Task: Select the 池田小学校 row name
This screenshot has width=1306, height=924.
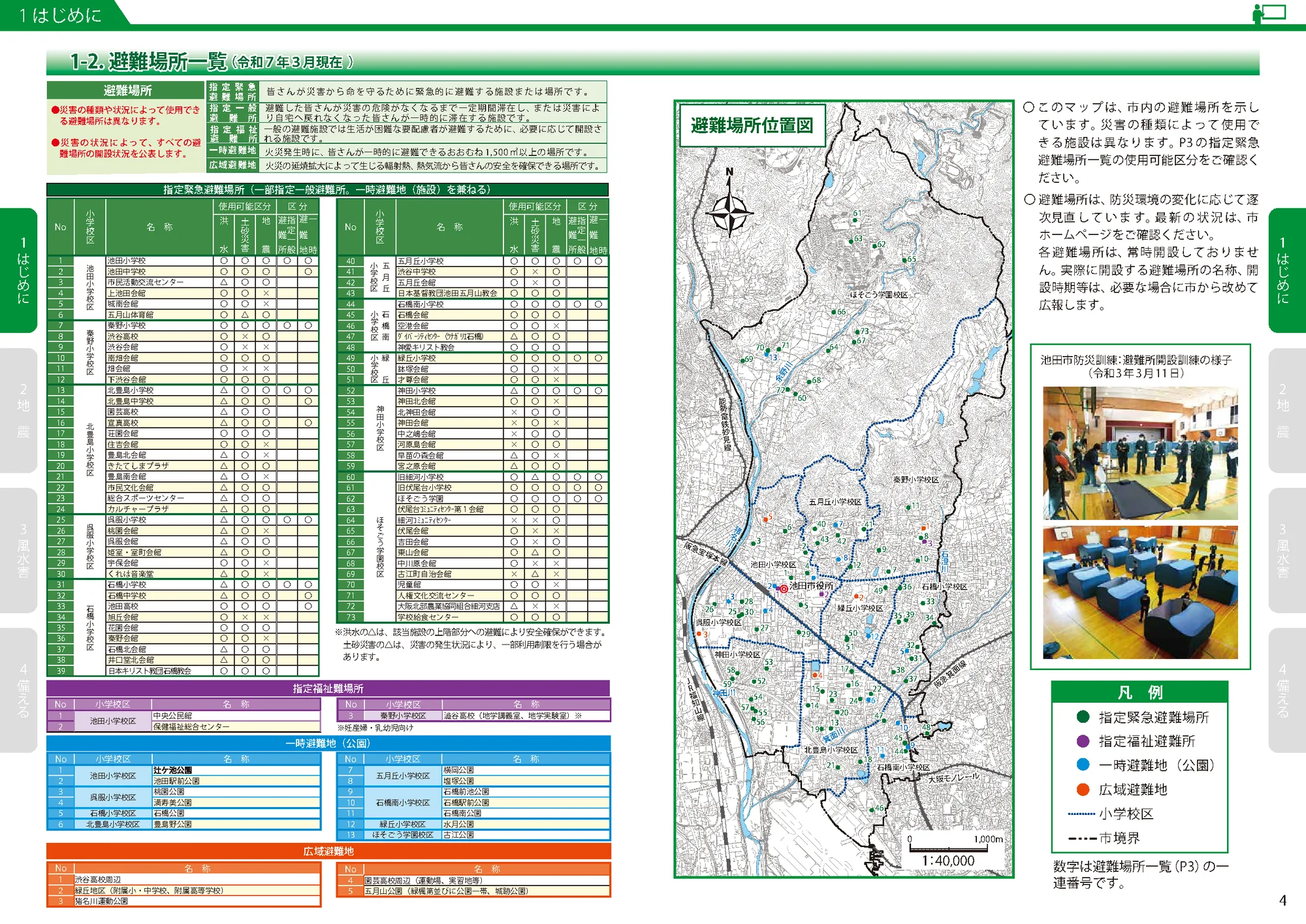Action: (x=127, y=261)
